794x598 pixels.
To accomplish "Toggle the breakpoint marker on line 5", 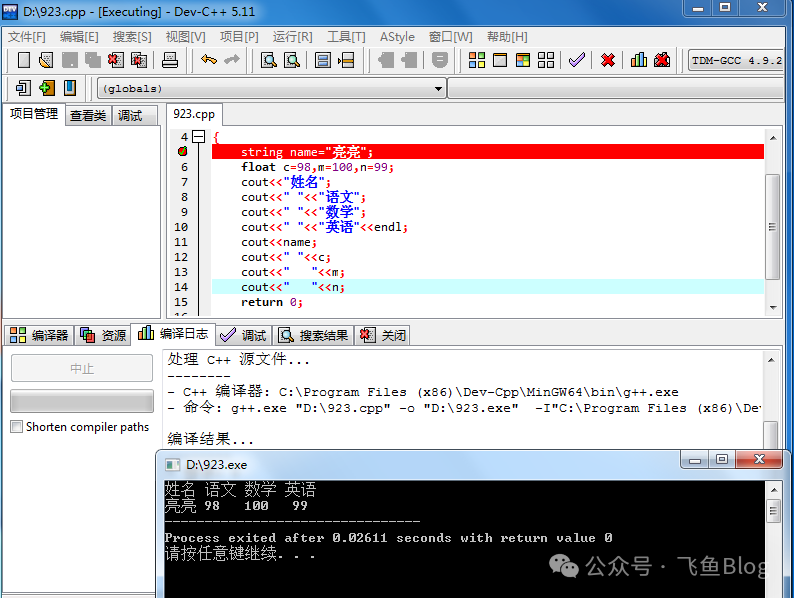I will (x=183, y=151).
